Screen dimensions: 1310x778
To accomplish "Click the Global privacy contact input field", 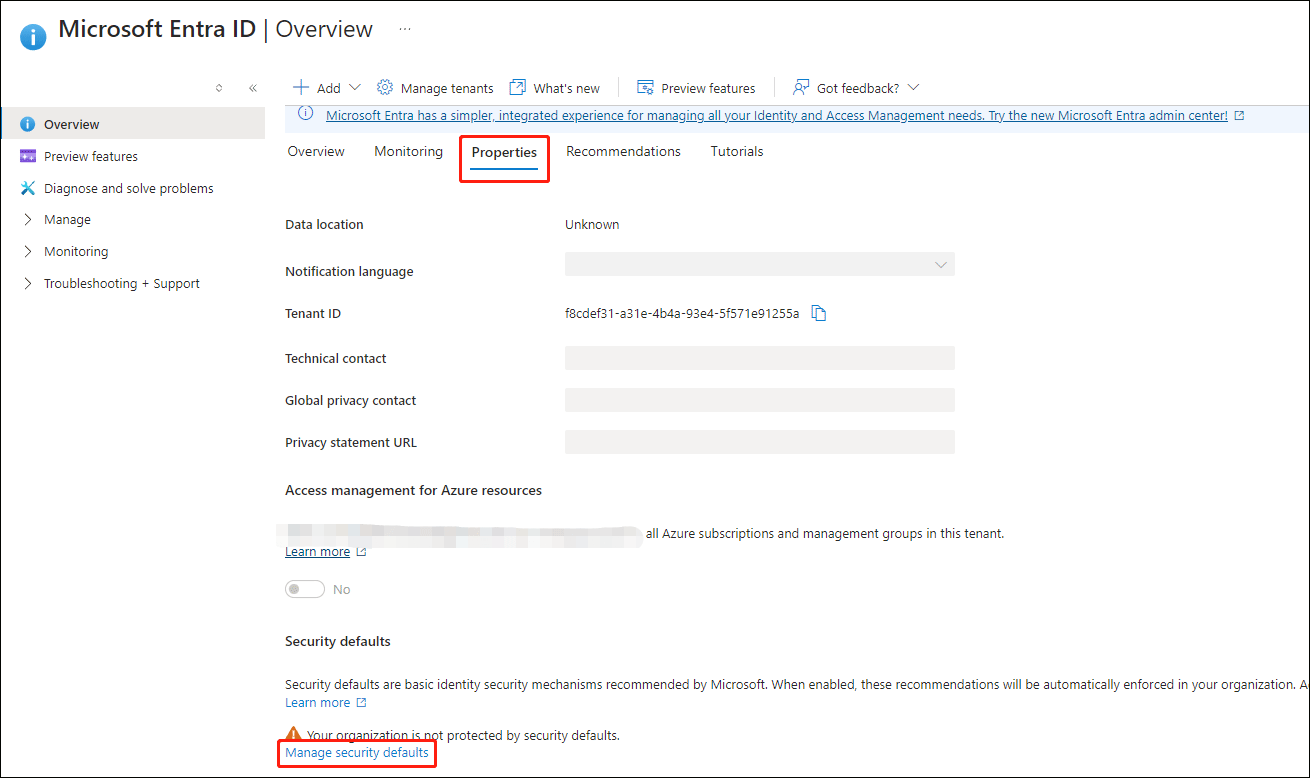I will tap(760, 400).
